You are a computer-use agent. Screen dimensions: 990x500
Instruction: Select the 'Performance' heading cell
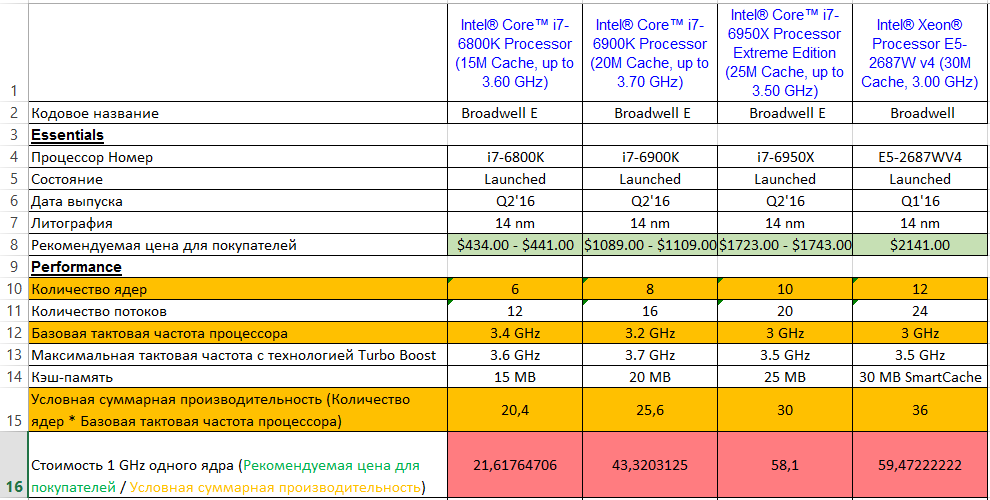click(238, 267)
